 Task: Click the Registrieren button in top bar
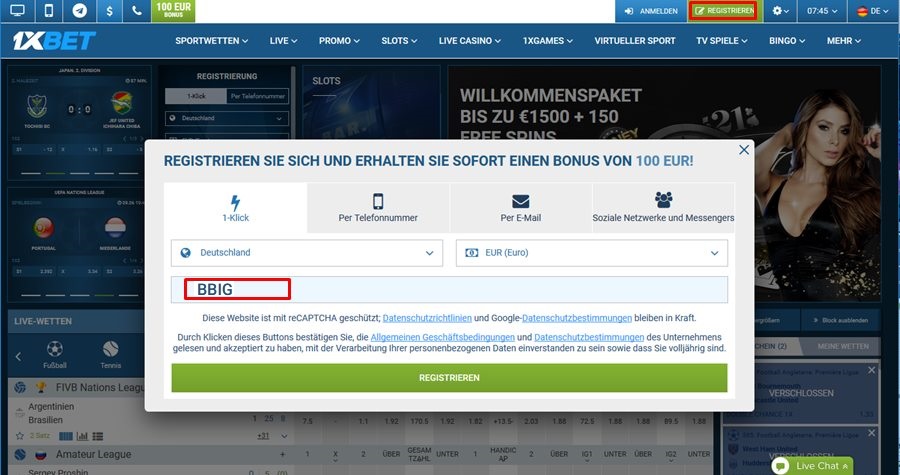tap(724, 10)
